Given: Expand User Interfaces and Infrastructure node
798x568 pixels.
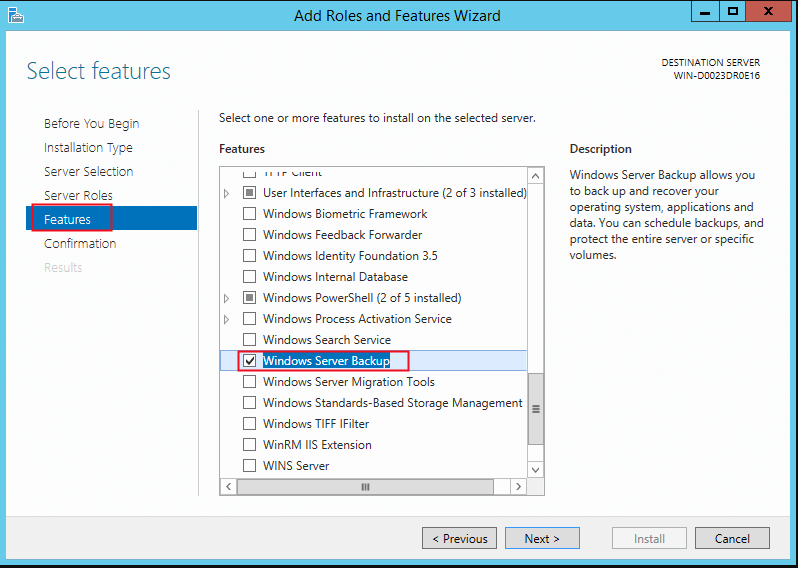Looking at the screenshot, I should pos(227,193).
